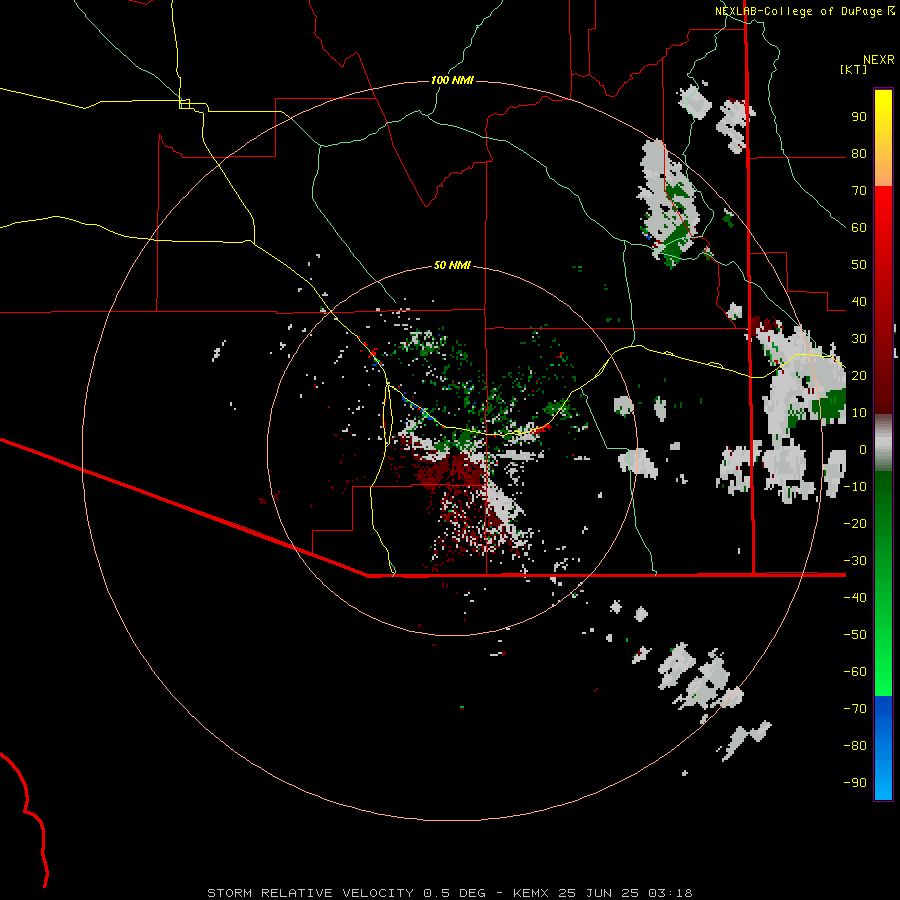Viewport: 900px width, 900px height.
Task: Click the 50 NMI range ring label
Action: click(452, 265)
